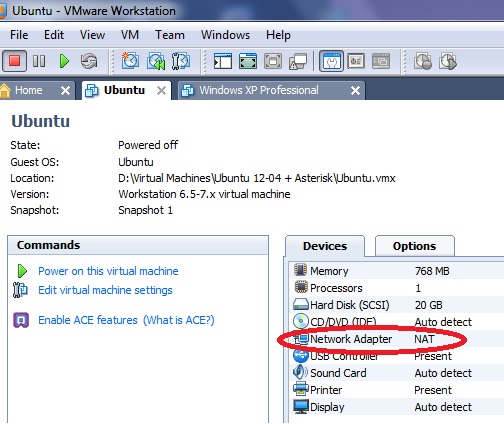Click the Printer row label
This screenshot has width=504, height=424.
pyautogui.click(x=326, y=390)
